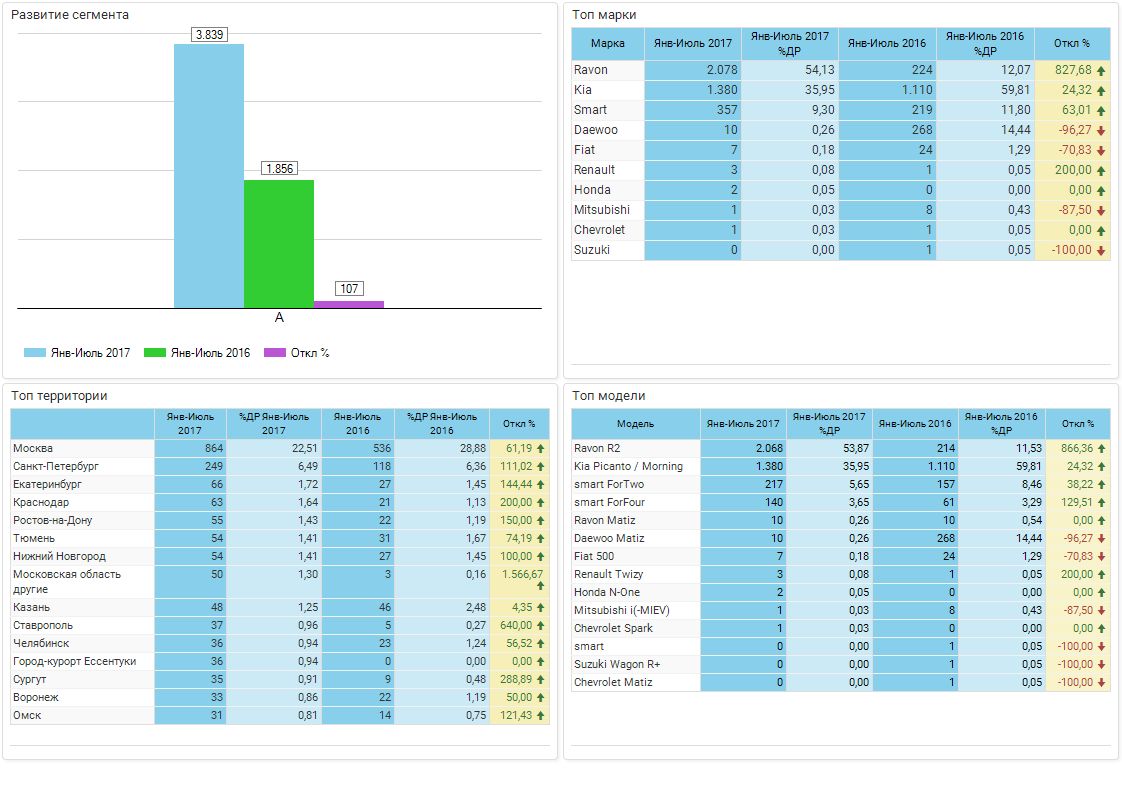Click the green up arrow in the Ravon R2 model row
1122x793 pixels.
1101,449
